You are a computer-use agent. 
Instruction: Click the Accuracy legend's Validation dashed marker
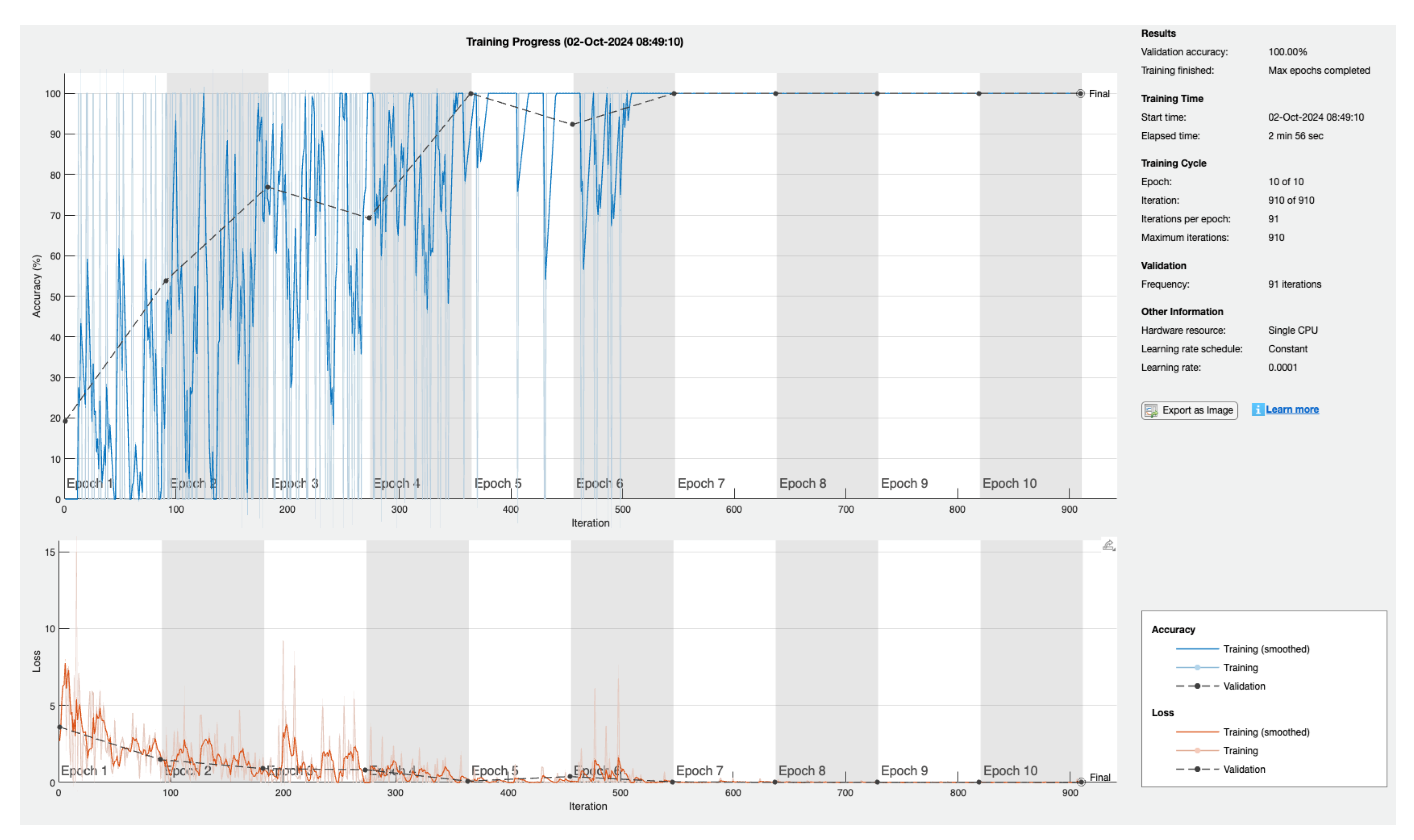[1197, 686]
